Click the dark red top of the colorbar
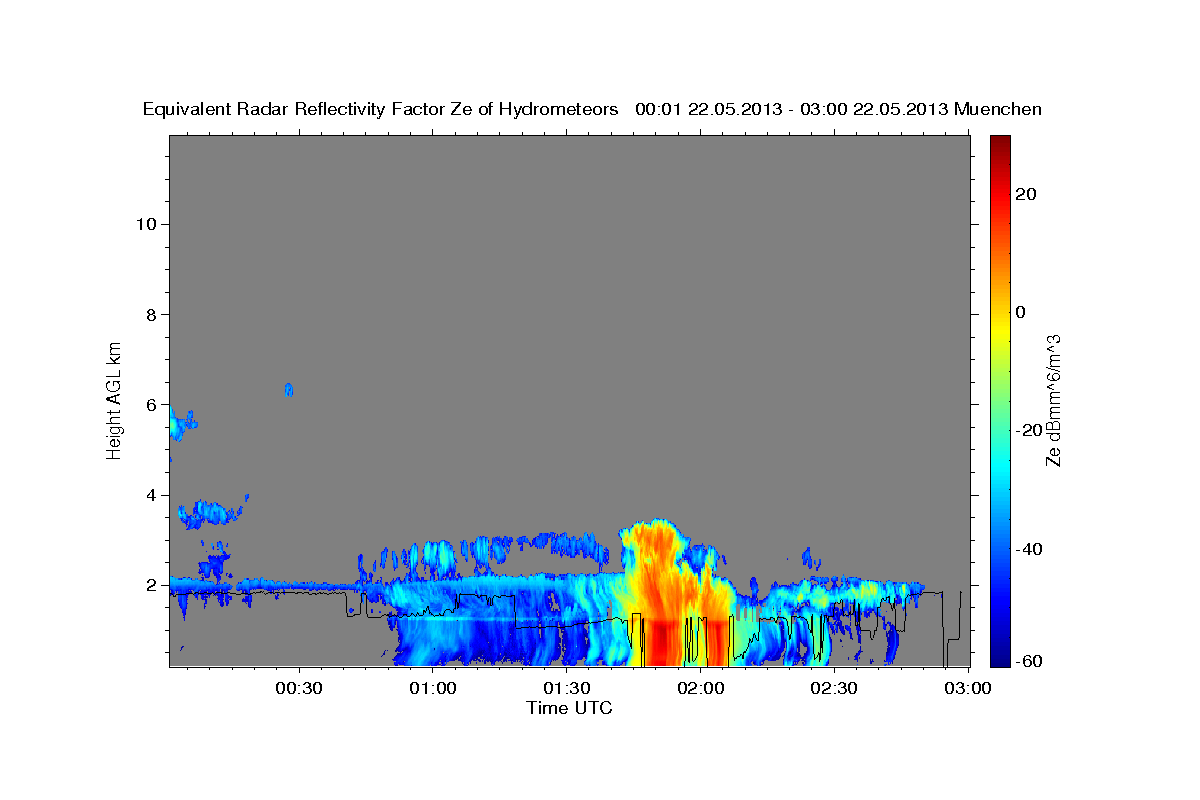1200x800 pixels. click(1000, 145)
